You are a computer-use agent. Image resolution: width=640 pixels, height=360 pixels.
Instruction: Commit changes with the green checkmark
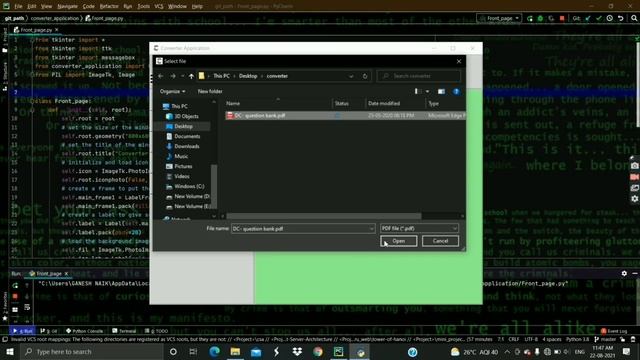click(599, 18)
